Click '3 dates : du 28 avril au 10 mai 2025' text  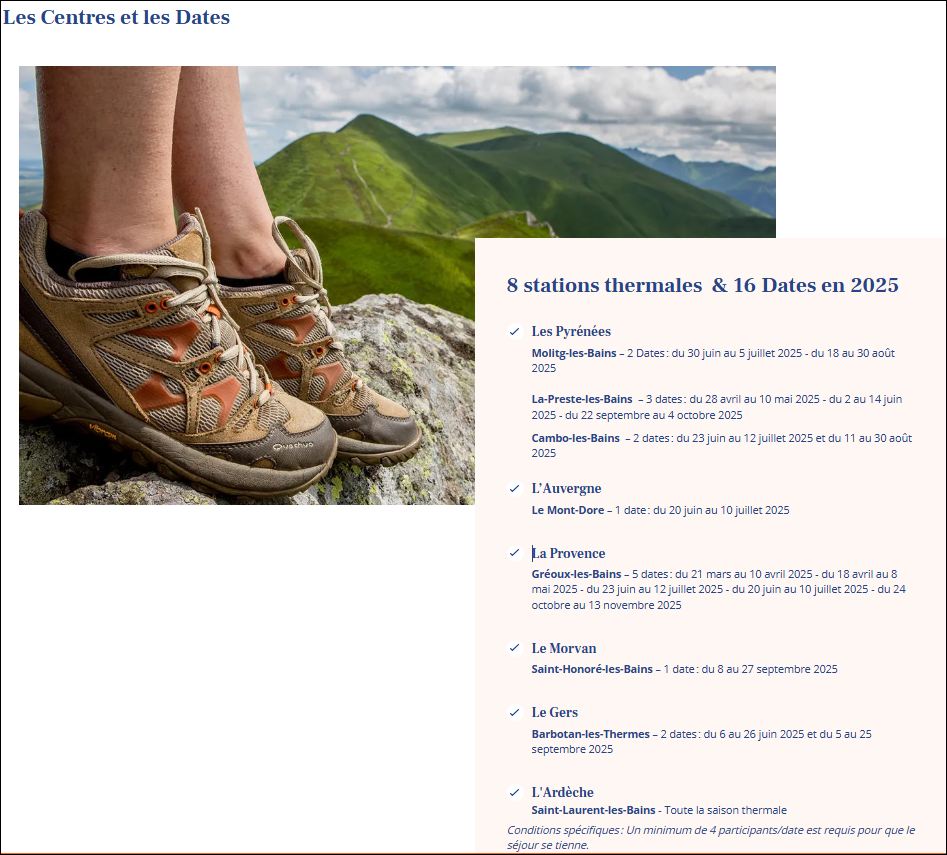point(733,399)
